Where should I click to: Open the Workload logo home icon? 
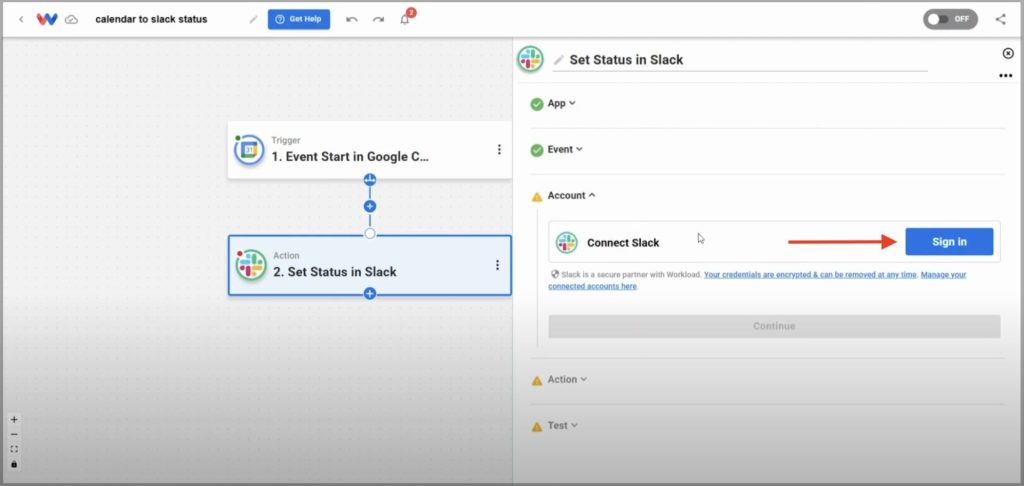(47, 20)
